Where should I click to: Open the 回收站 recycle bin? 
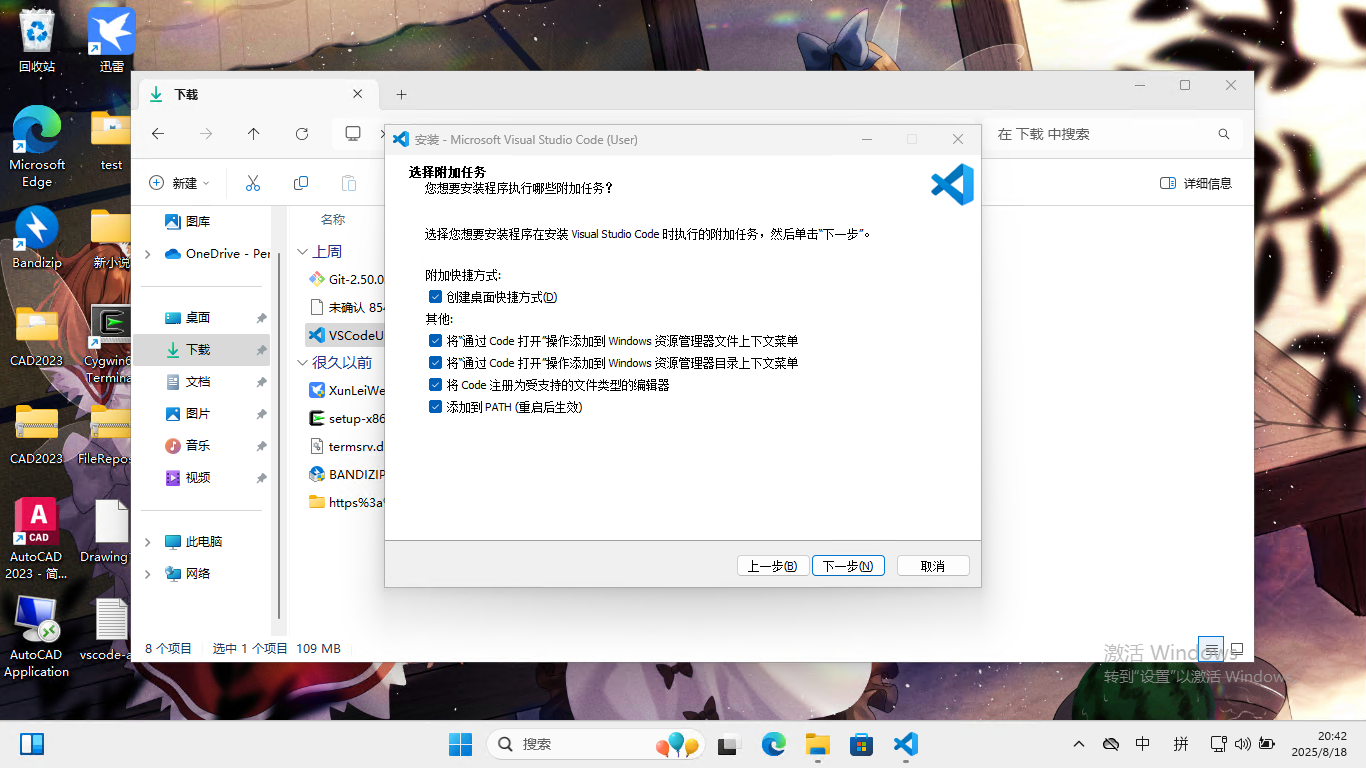(36, 30)
